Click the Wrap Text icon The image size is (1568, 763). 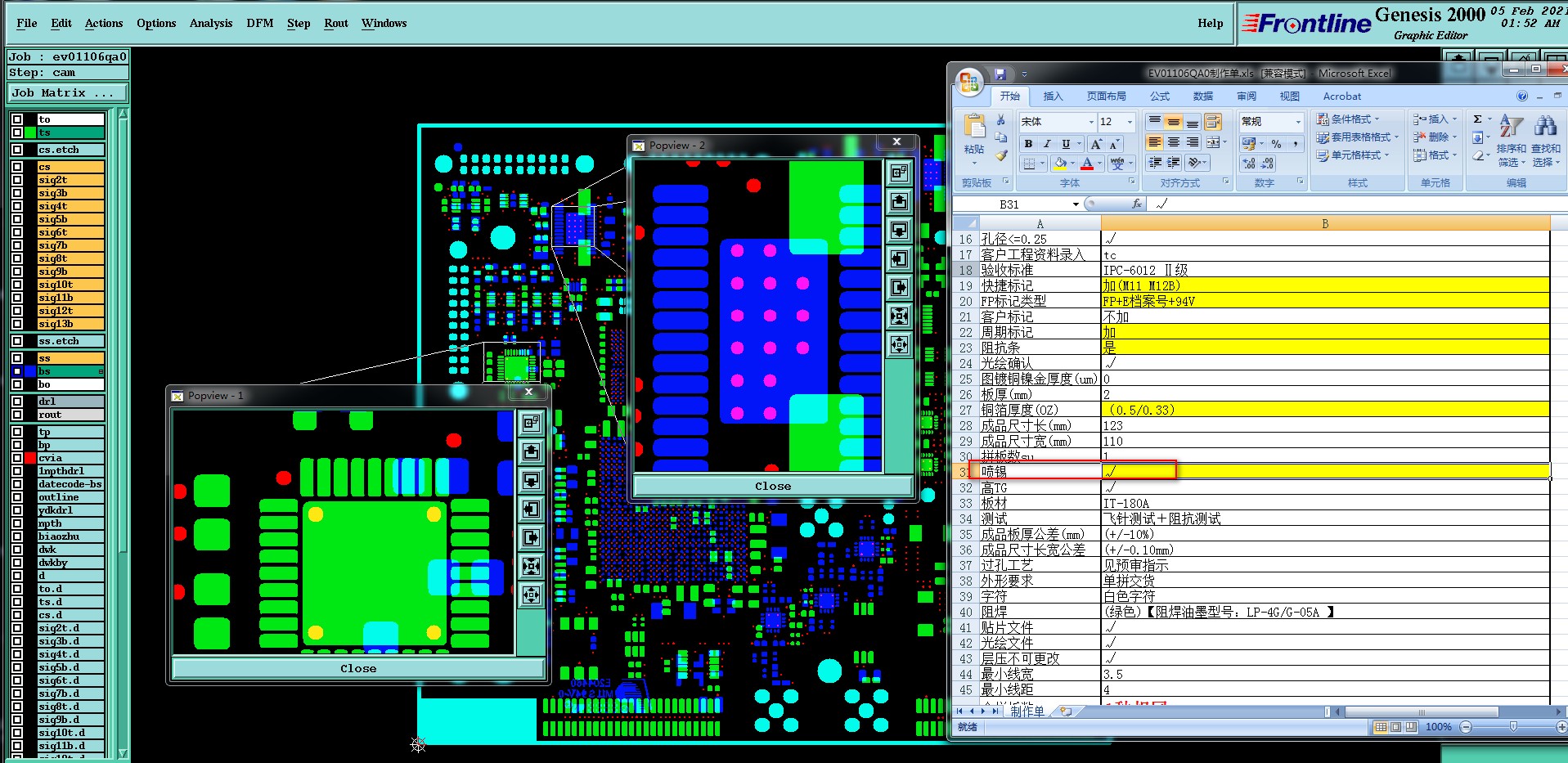click(1212, 122)
